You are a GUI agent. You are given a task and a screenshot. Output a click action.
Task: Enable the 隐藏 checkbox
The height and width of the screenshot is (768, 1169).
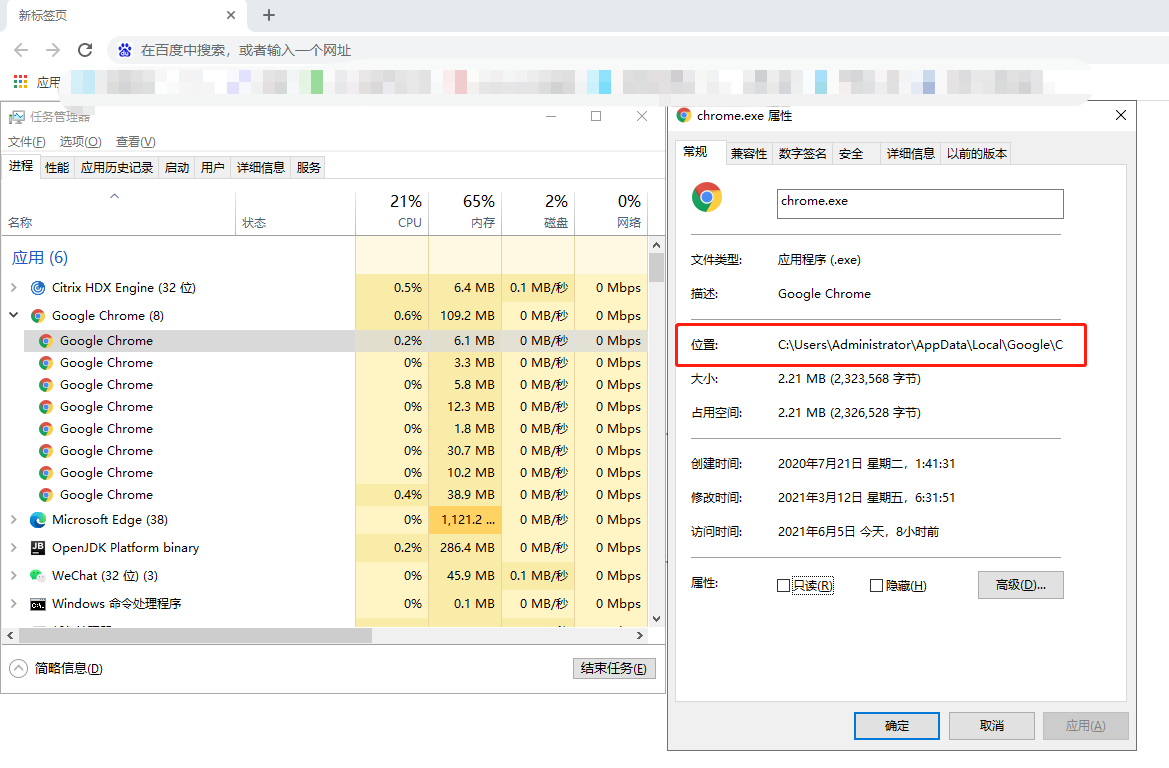(x=874, y=585)
